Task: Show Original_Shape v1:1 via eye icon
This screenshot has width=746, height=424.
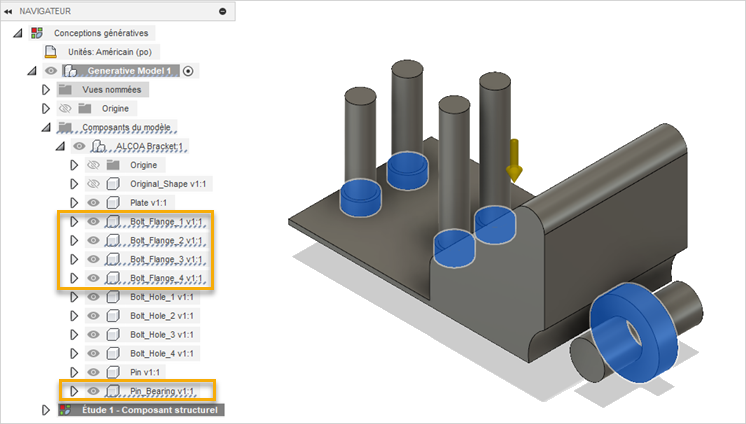Action: (x=94, y=184)
